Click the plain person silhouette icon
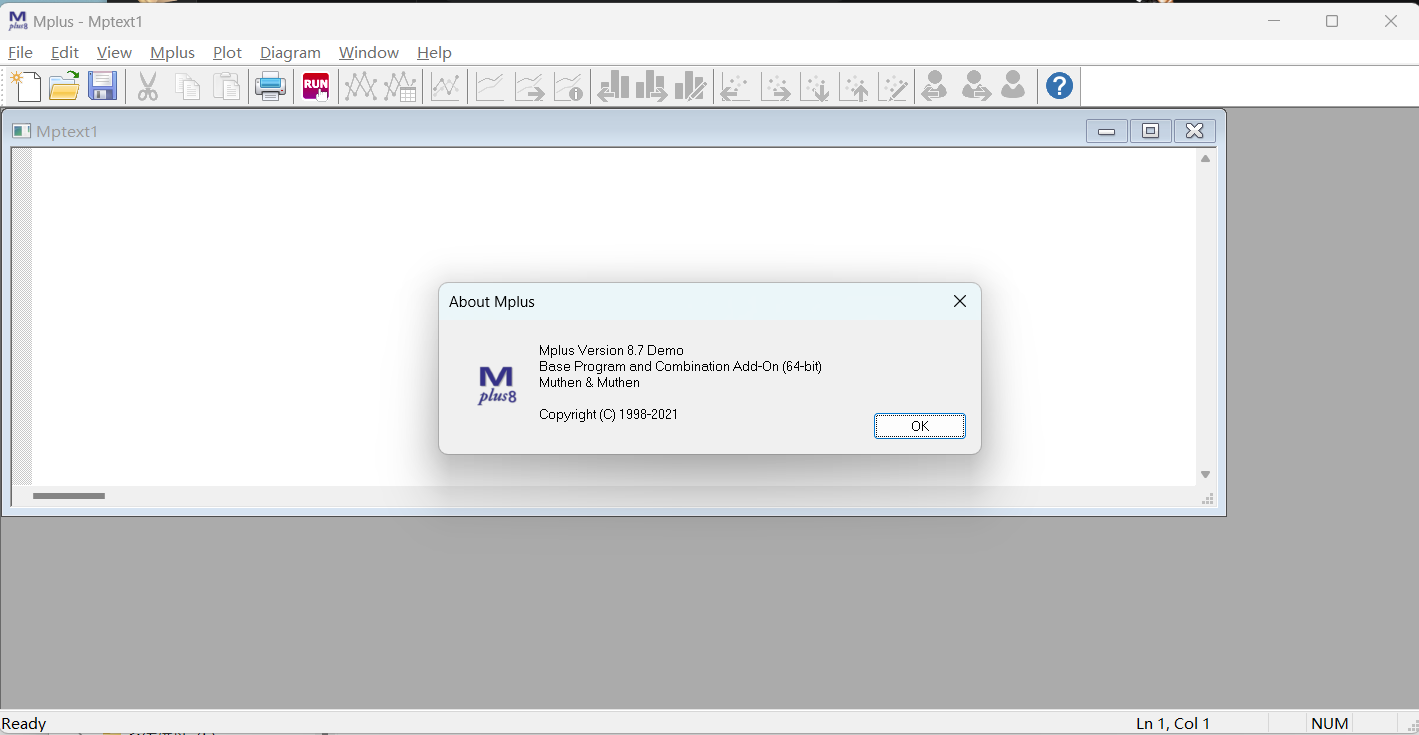1419x735 pixels. [x=1013, y=87]
